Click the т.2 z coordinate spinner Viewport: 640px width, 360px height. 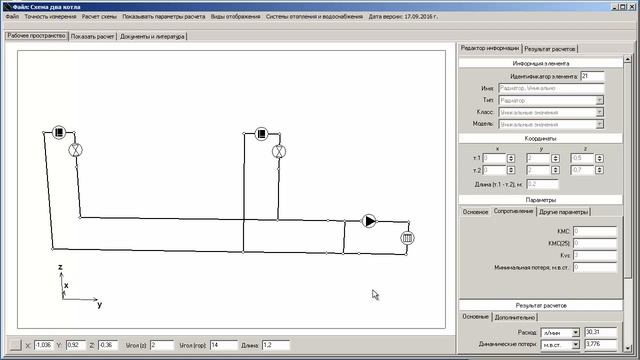pos(599,170)
